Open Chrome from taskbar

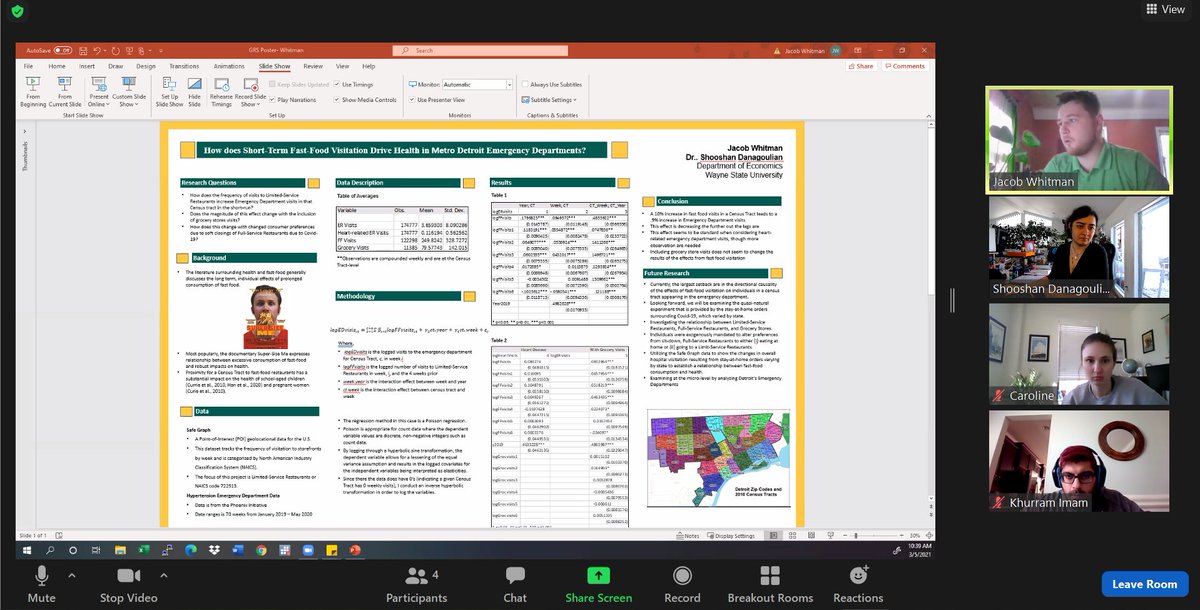point(261,551)
